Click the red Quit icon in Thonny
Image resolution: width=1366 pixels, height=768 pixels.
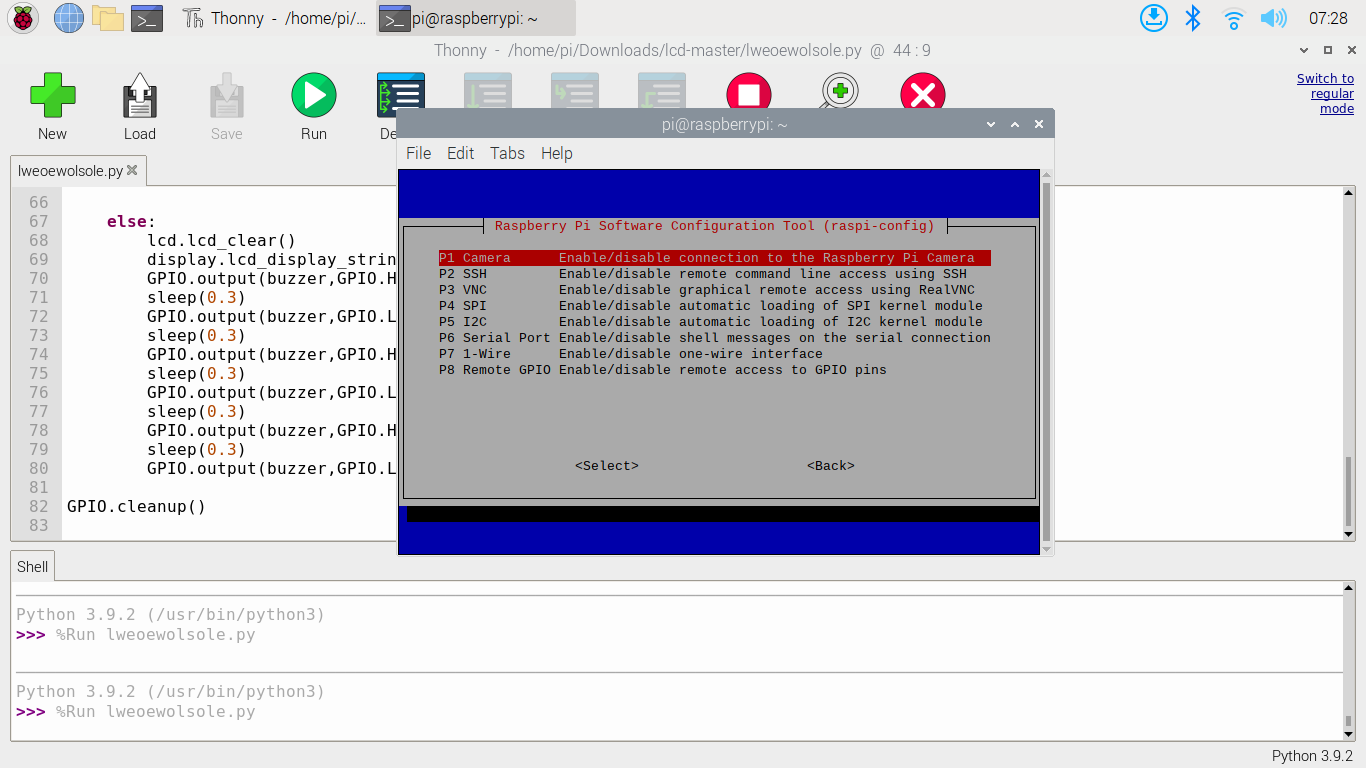click(x=923, y=91)
